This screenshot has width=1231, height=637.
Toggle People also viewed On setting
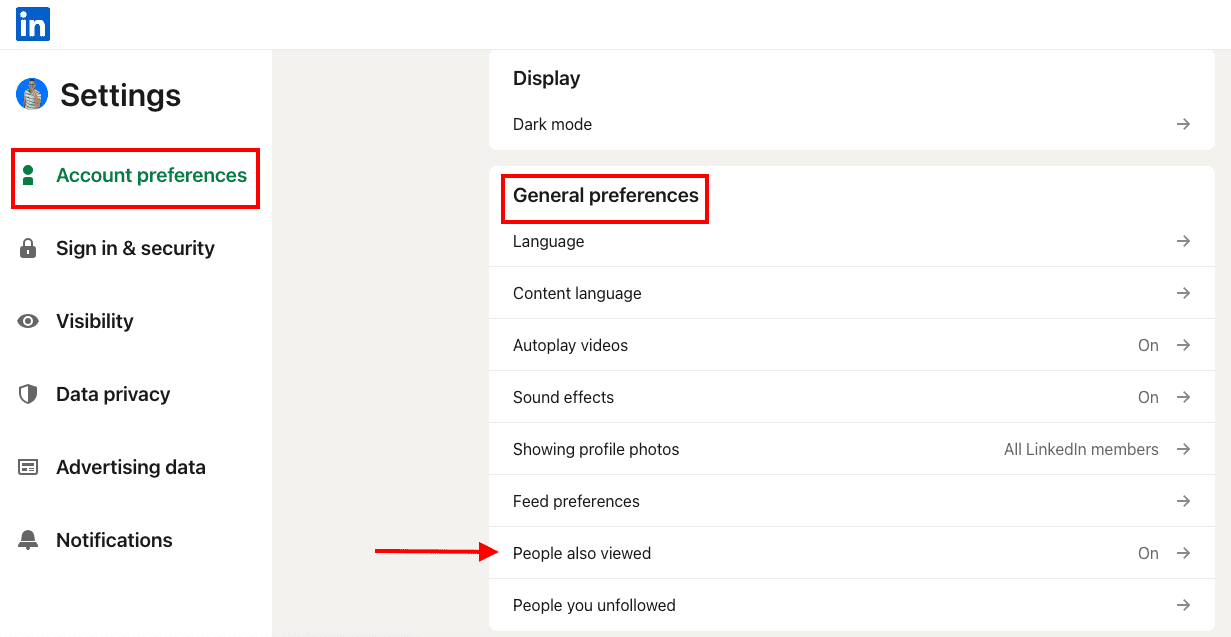pos(1148,553)
